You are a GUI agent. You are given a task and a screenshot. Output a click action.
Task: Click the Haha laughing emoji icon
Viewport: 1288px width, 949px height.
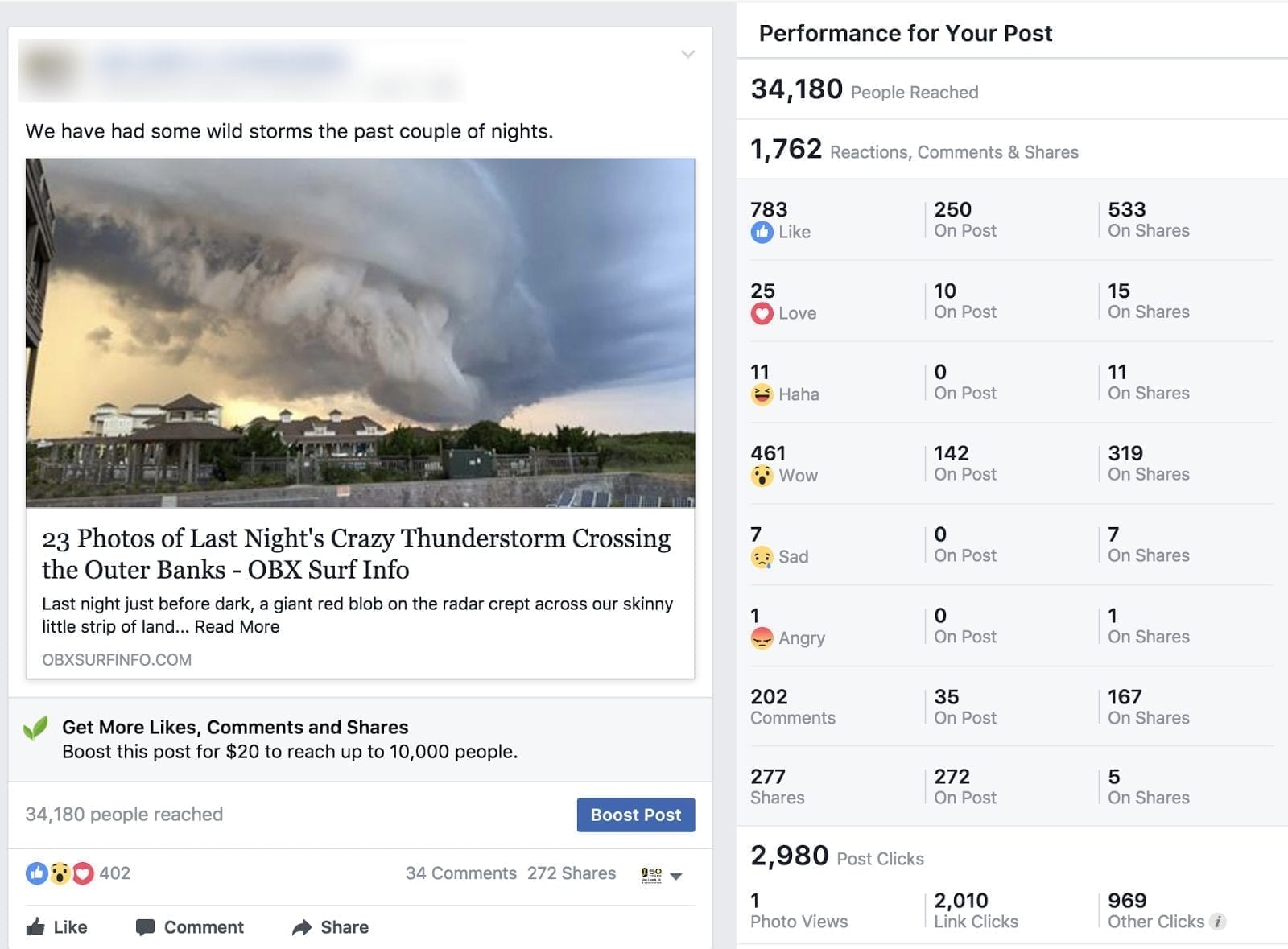[x=762, y=395]
